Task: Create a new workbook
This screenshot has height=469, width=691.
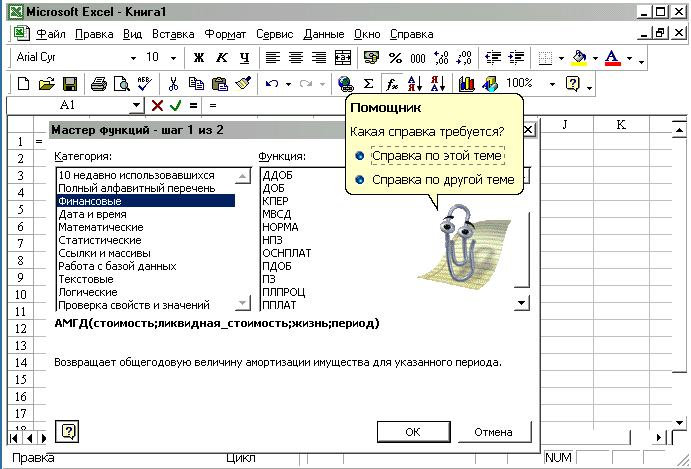Action: 23,84
